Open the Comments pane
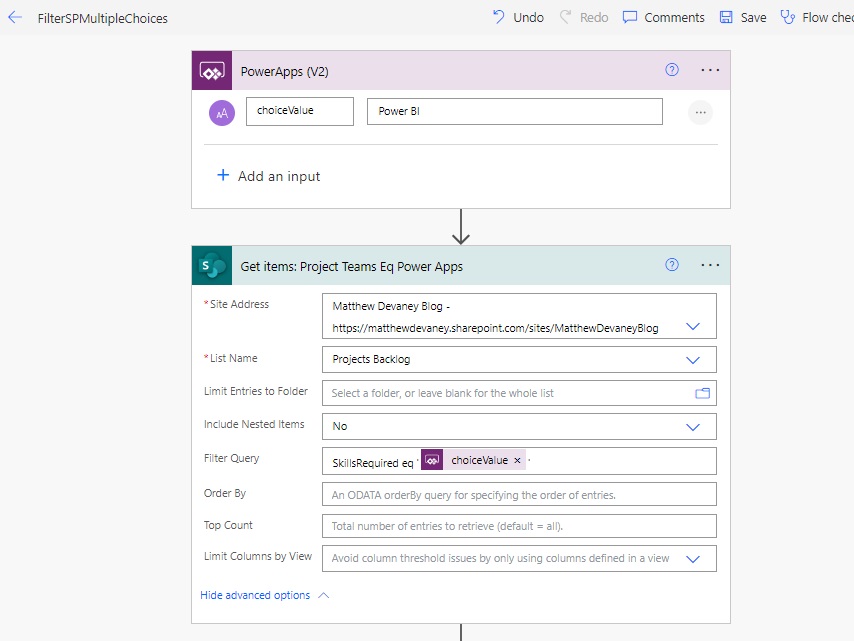Viewport: 854px width, 641px height. pos(663,17)
